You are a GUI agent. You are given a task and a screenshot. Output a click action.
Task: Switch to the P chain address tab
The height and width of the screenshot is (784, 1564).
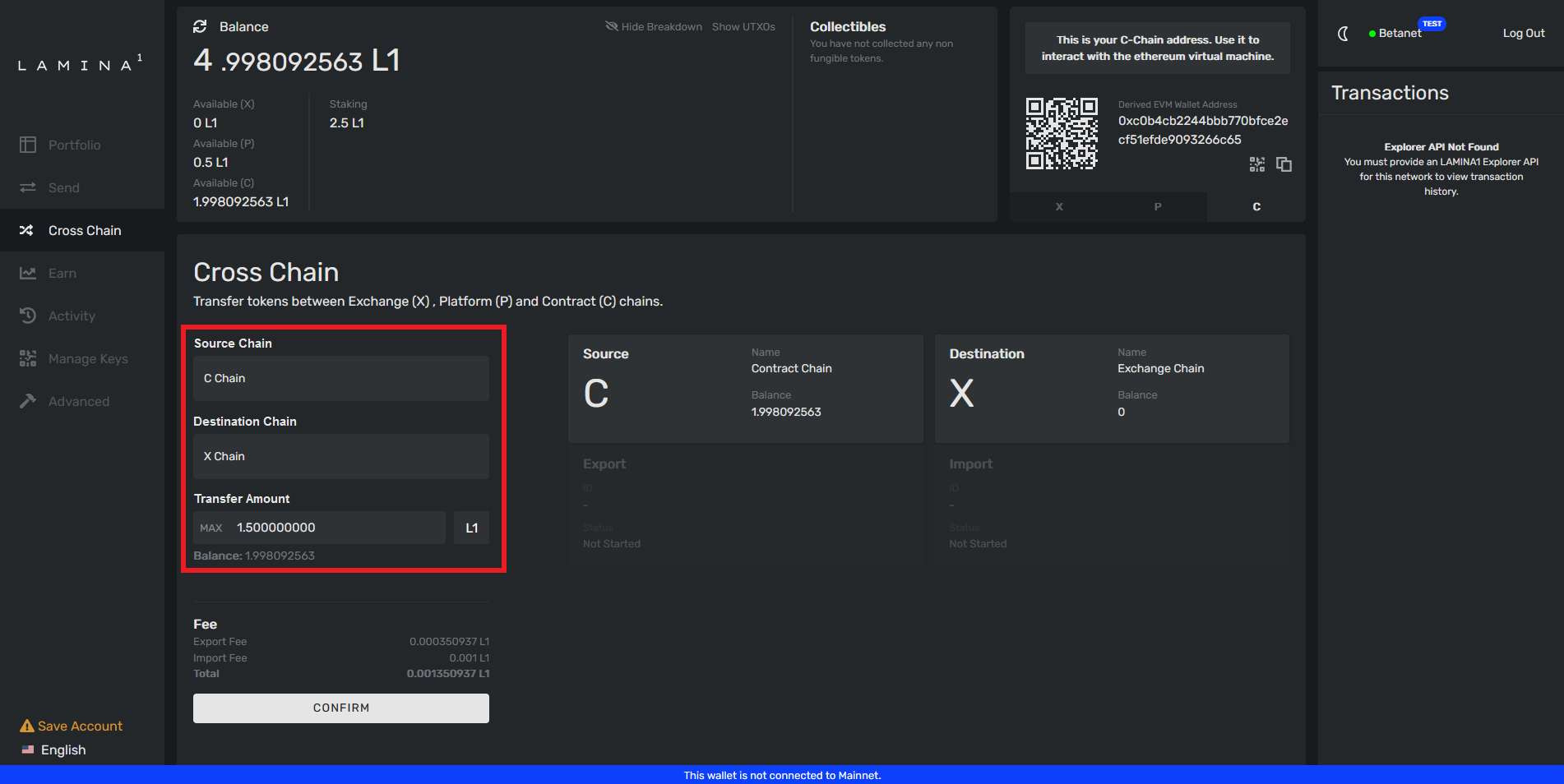point(1158,207)
